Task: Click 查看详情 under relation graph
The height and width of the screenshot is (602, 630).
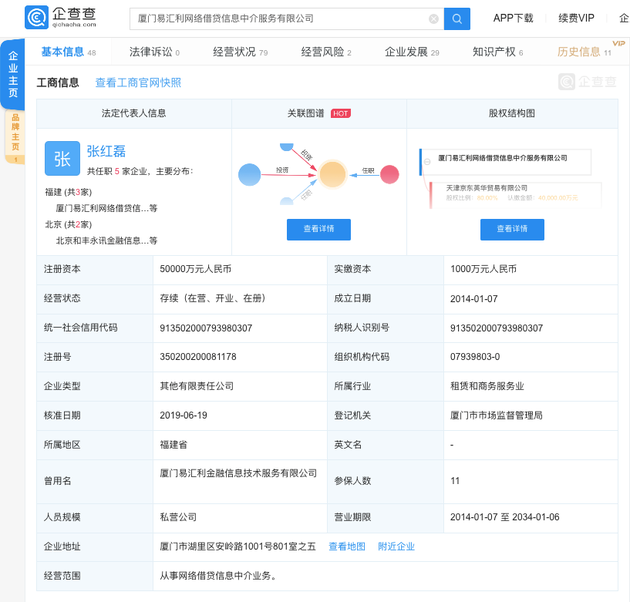Action: 319,229
